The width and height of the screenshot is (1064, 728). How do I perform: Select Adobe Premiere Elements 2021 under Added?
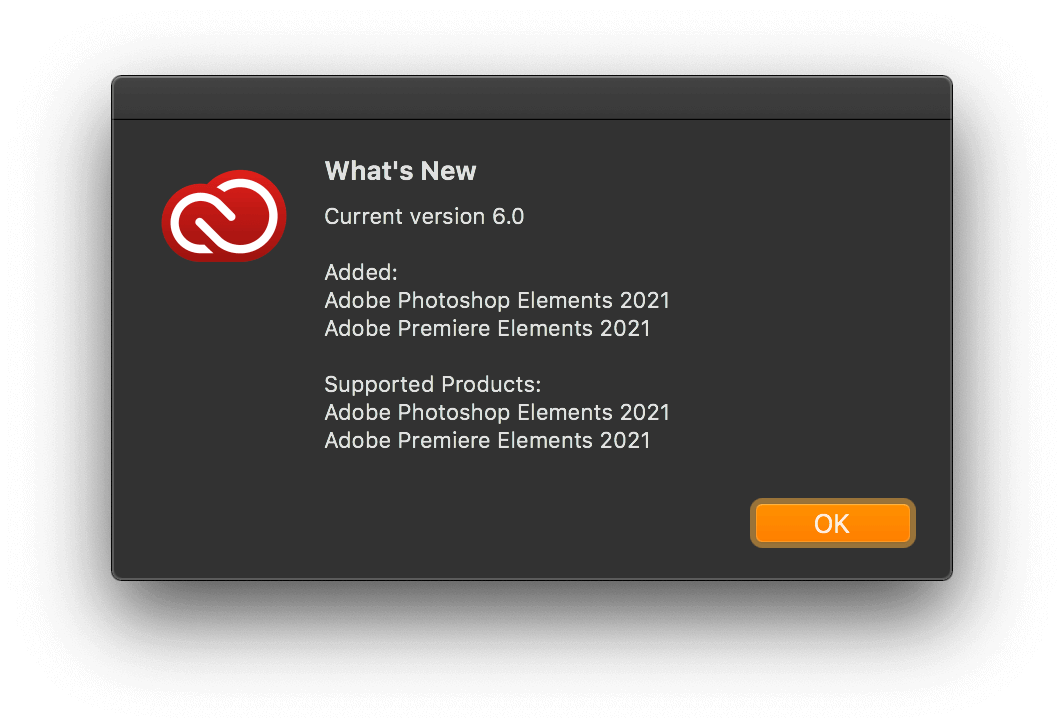click(487, 328)
